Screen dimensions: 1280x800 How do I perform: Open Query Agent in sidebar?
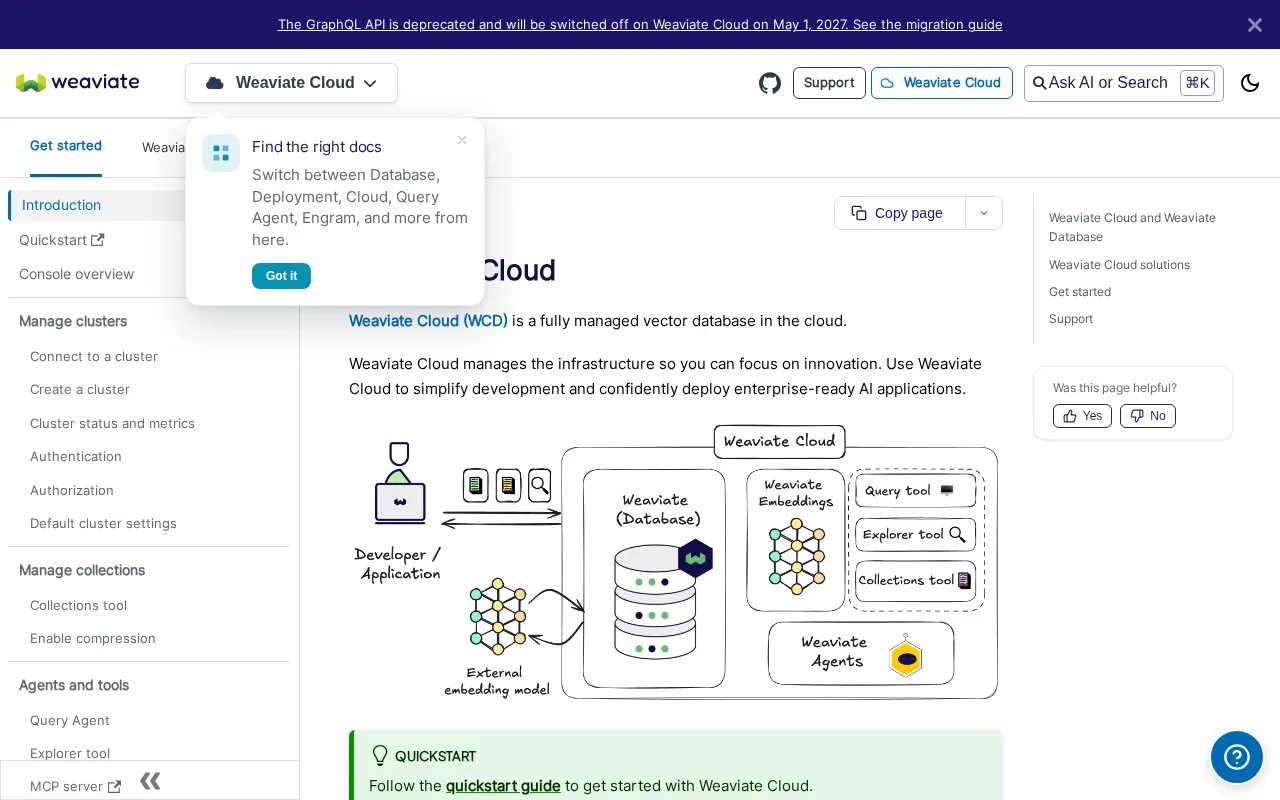(x=70, y=720)
